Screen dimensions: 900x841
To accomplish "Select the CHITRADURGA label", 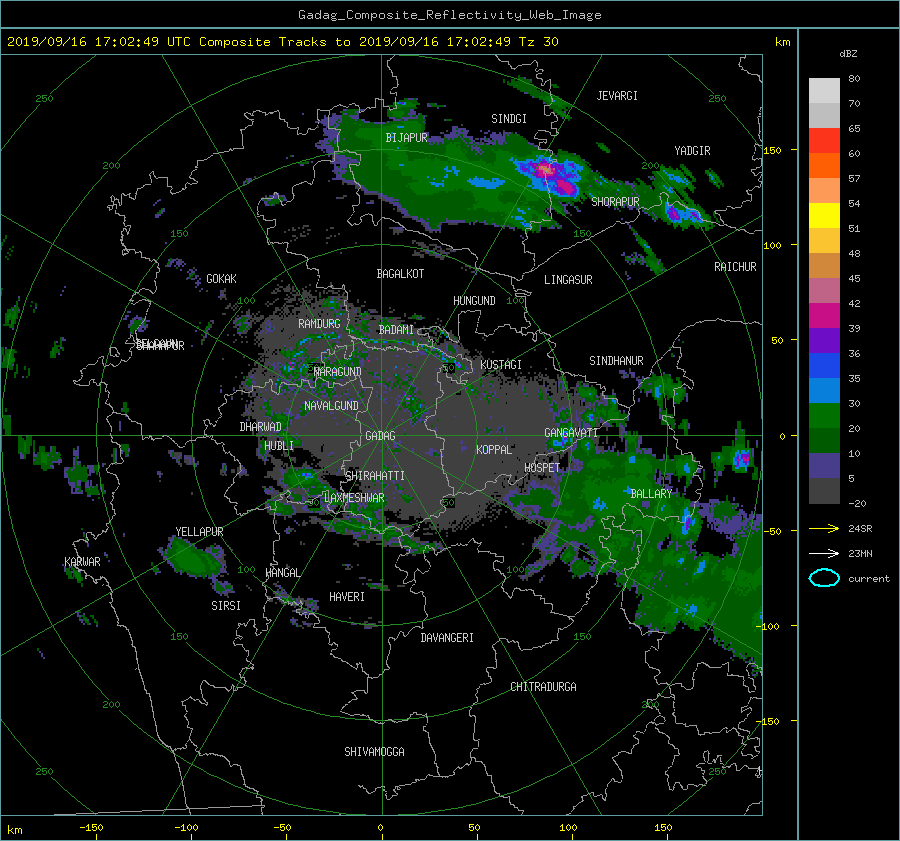I will pos(543,687).
